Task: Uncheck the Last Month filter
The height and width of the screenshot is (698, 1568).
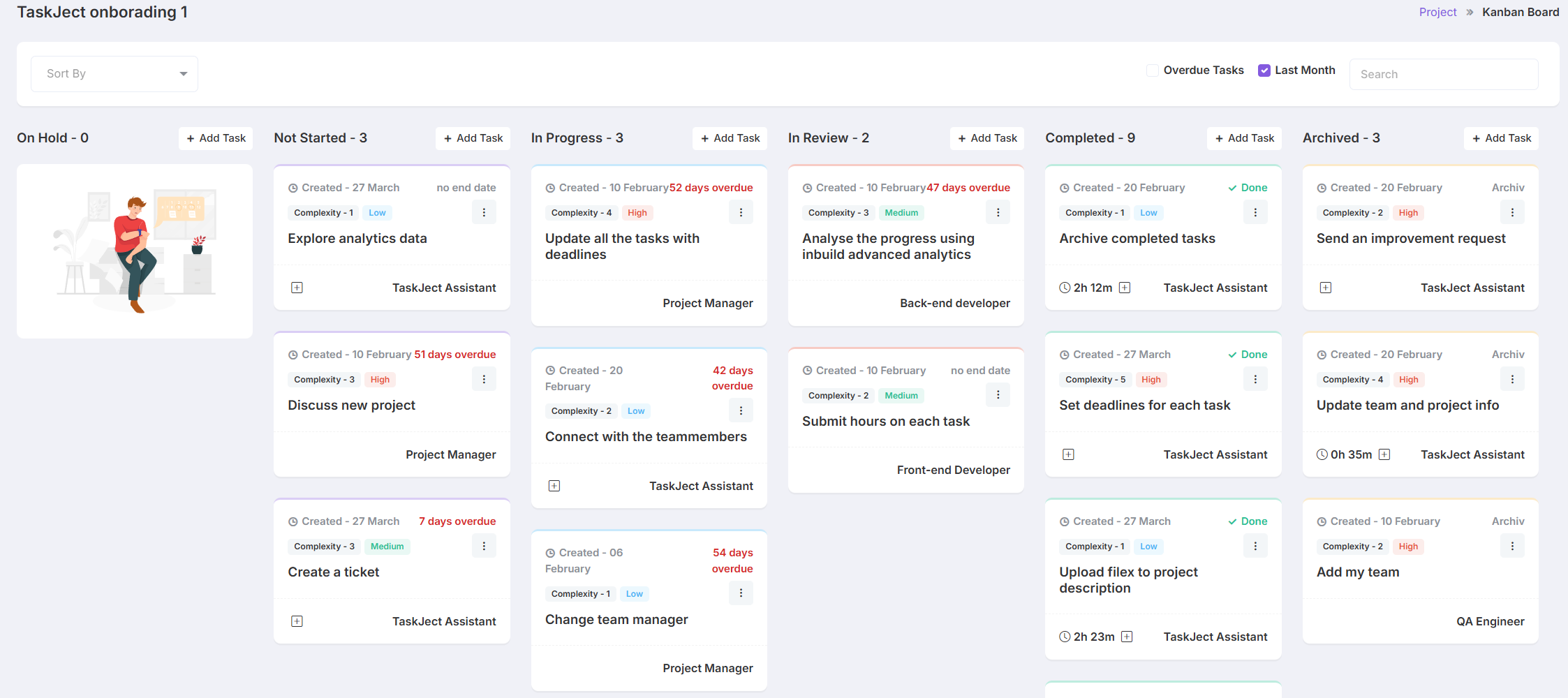Action: [x=1264, y=70]
